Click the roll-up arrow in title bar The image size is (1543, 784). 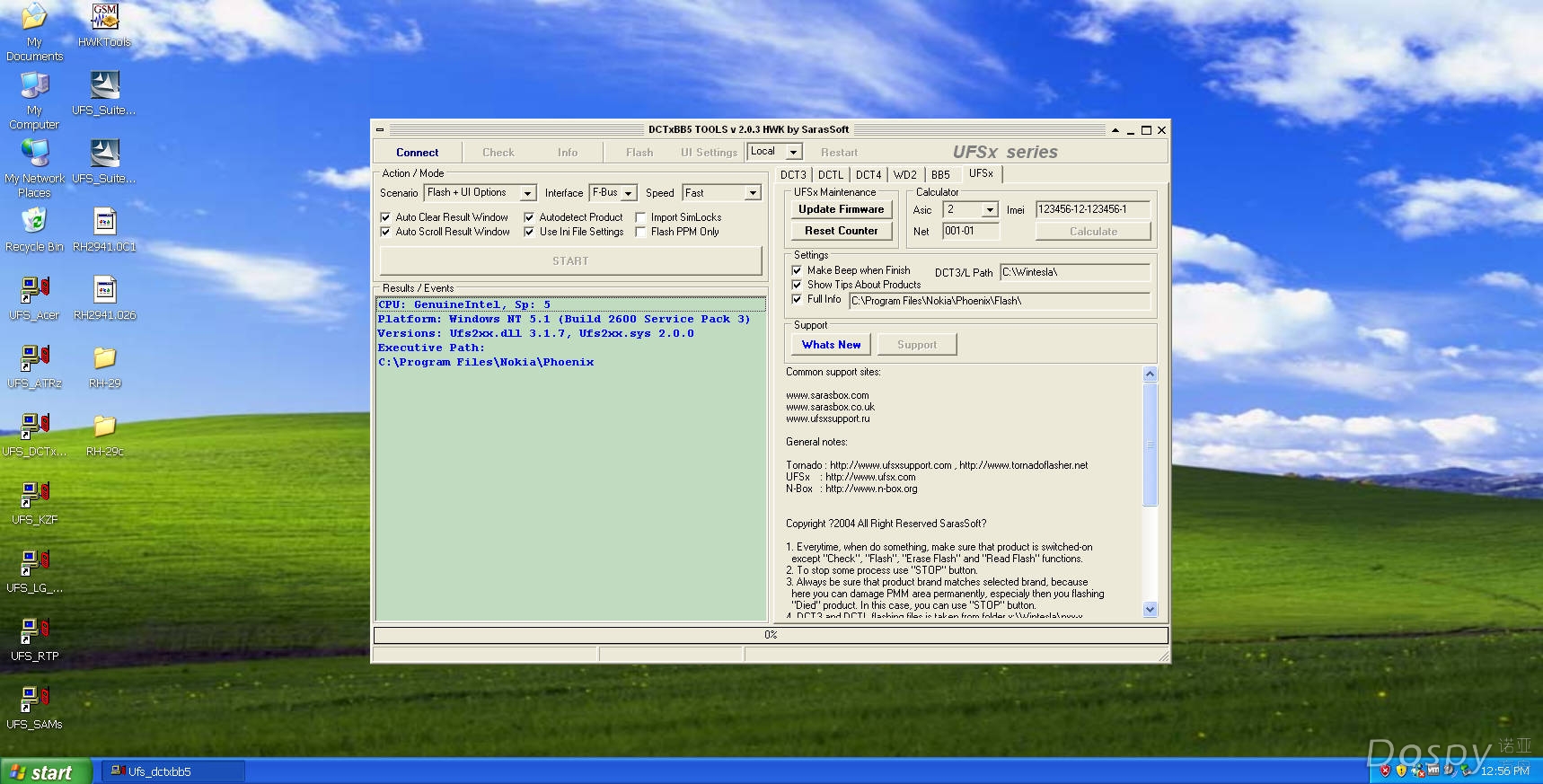1115,130
